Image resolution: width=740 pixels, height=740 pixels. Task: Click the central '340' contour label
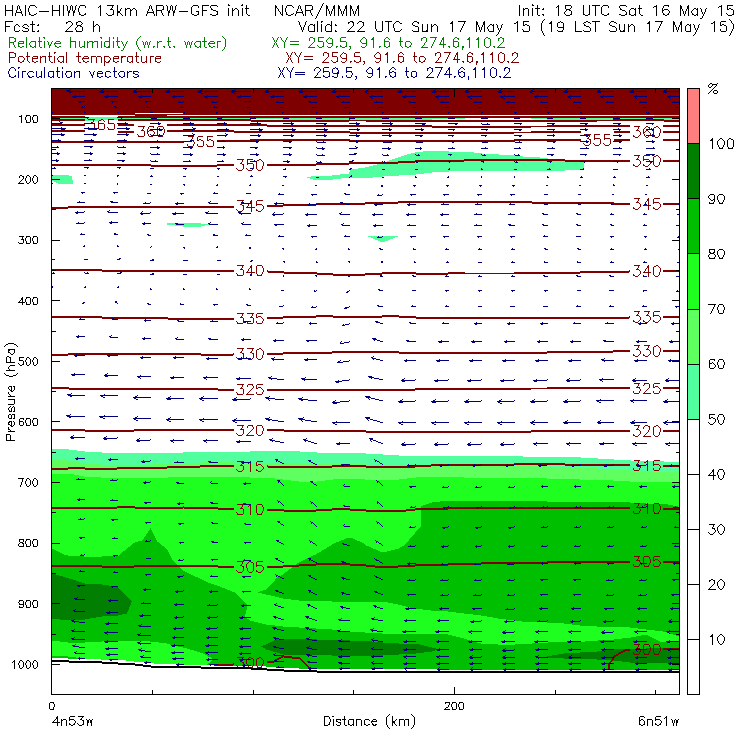pos(250,271)
